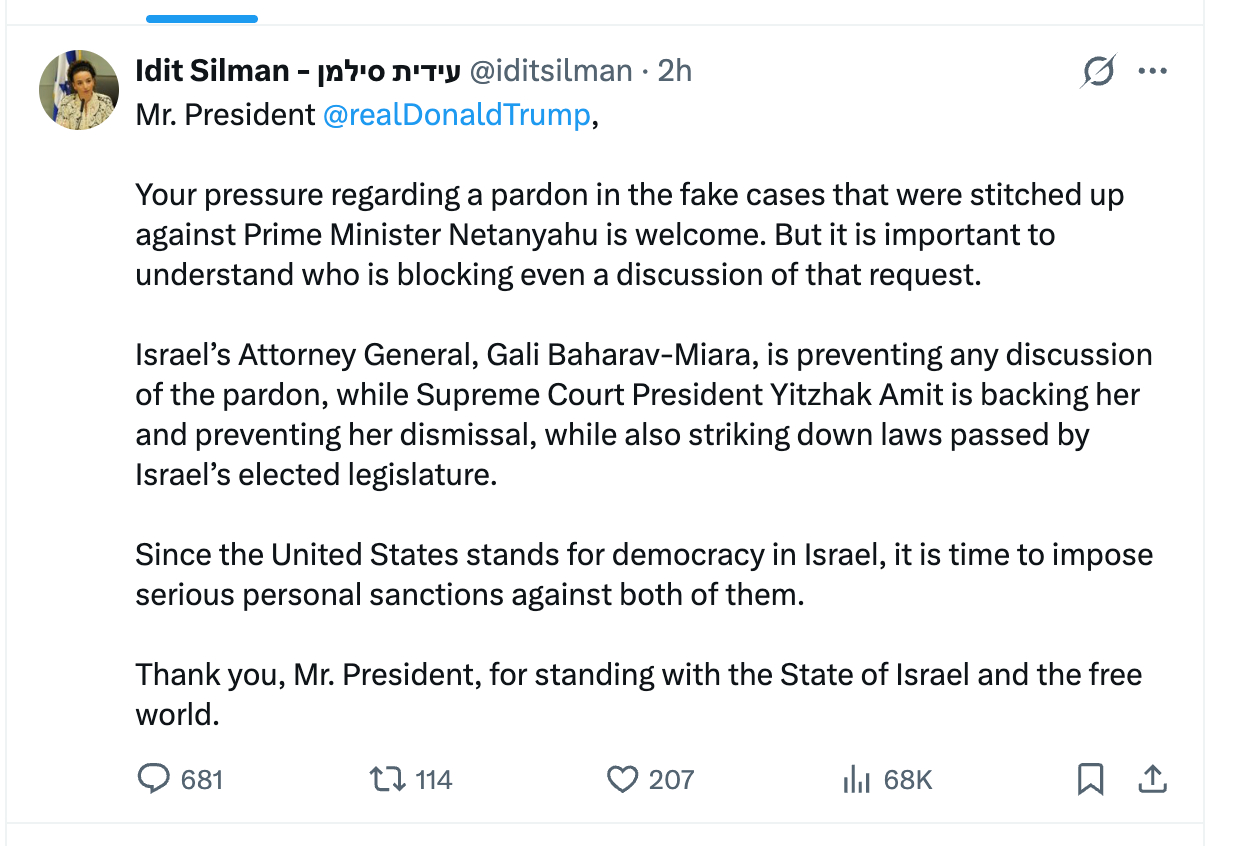Like the post with the heart icon

pos(622,779)
